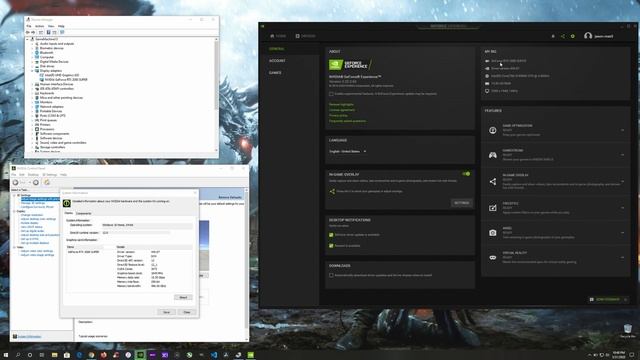Click the Game Optimization gauge icon

pos(493,130)
